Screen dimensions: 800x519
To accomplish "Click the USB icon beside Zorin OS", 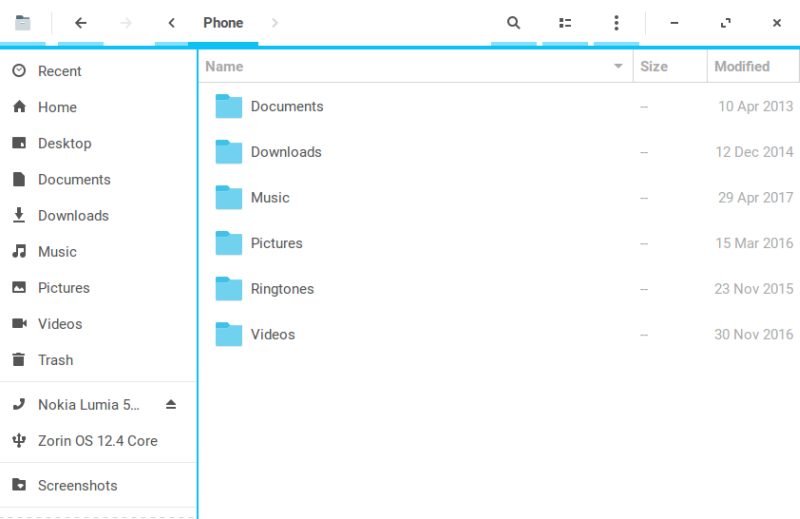I will coord(19,440).
